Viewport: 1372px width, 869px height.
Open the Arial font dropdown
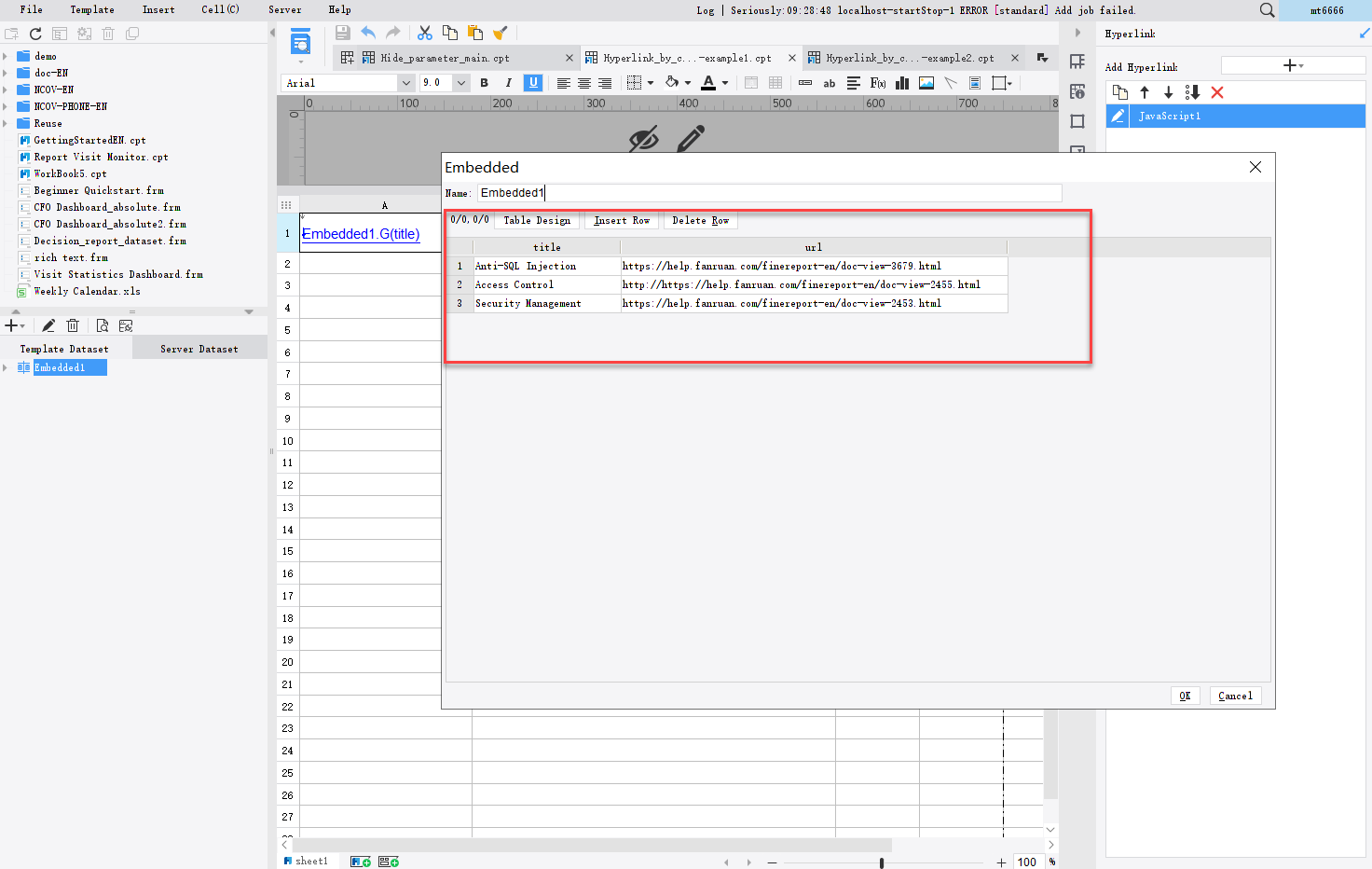(405, 83)
